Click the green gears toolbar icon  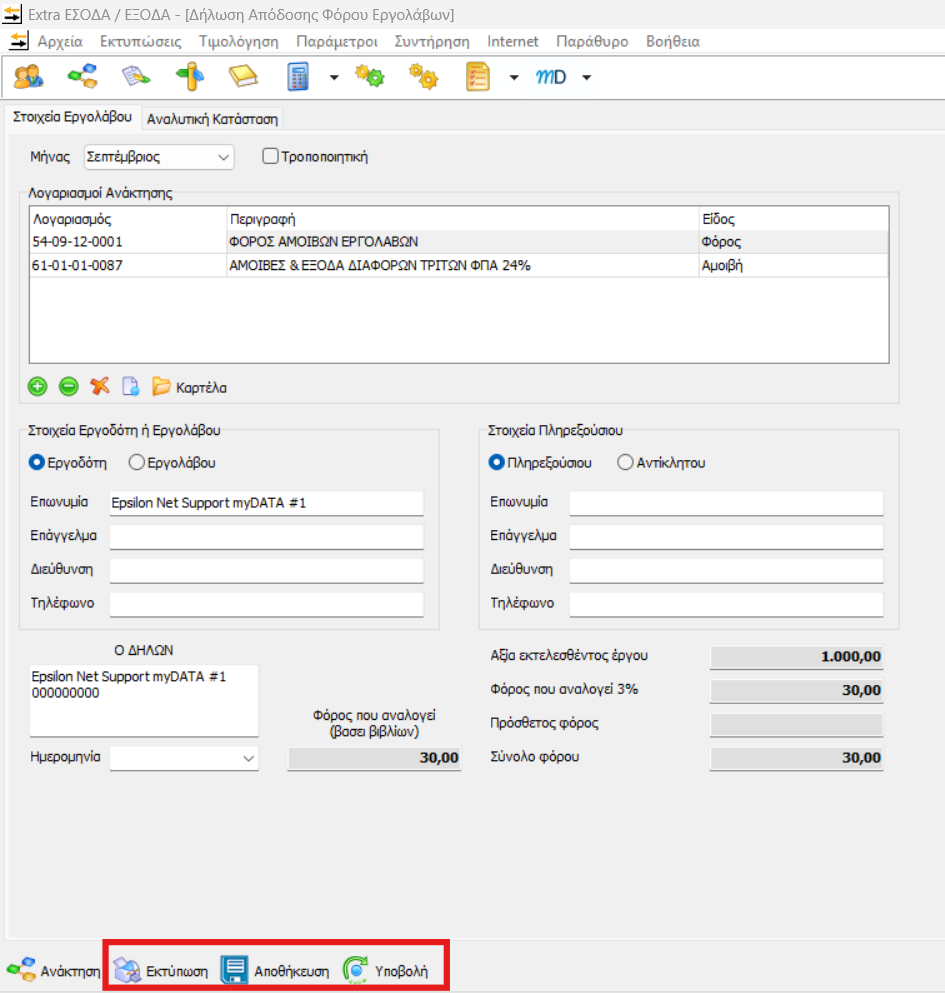(370, 77)
